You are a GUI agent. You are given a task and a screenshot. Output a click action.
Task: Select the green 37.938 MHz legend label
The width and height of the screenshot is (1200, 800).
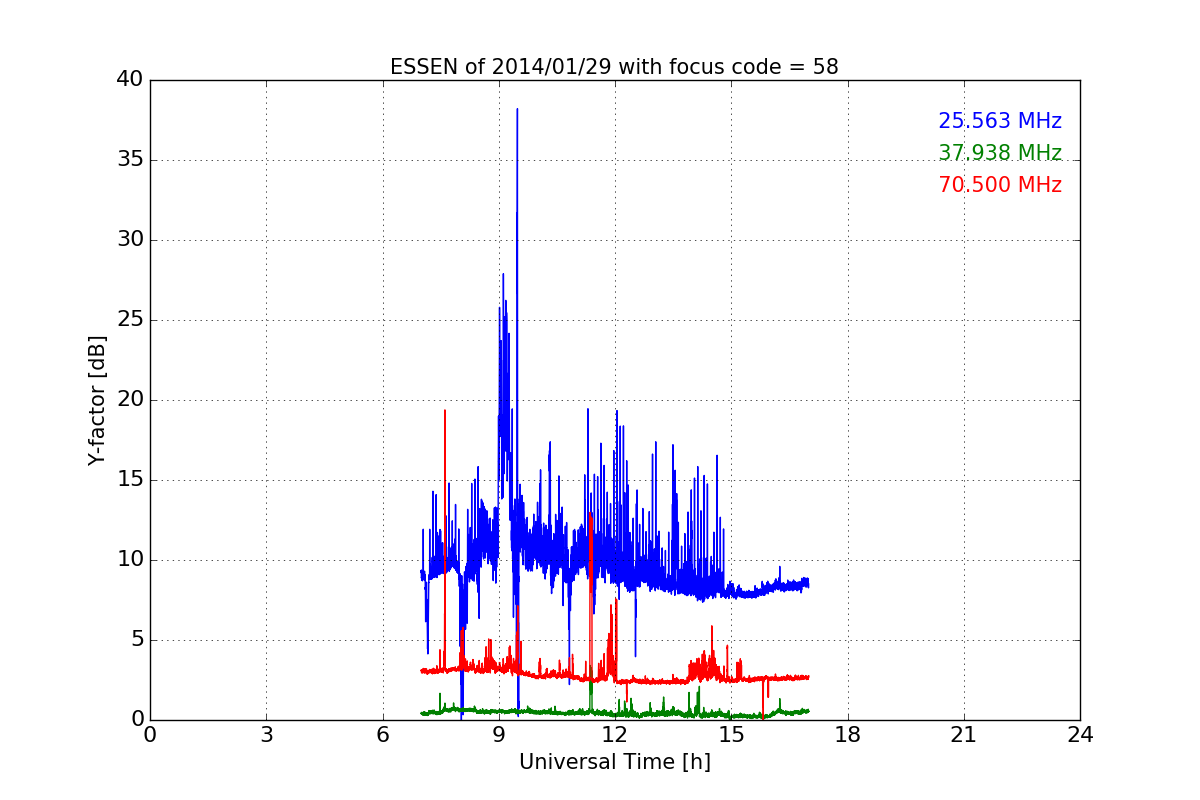click(x=1000, y=153)
